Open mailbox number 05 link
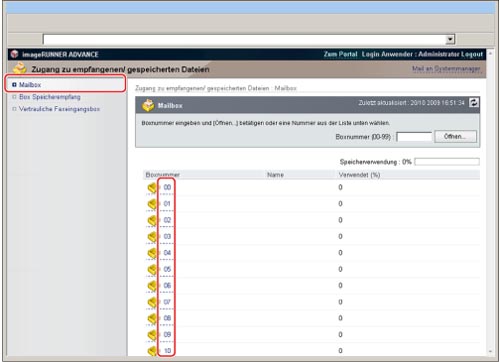Image resolution: width=500 pixels, height=362 pixels. (167, 269)
